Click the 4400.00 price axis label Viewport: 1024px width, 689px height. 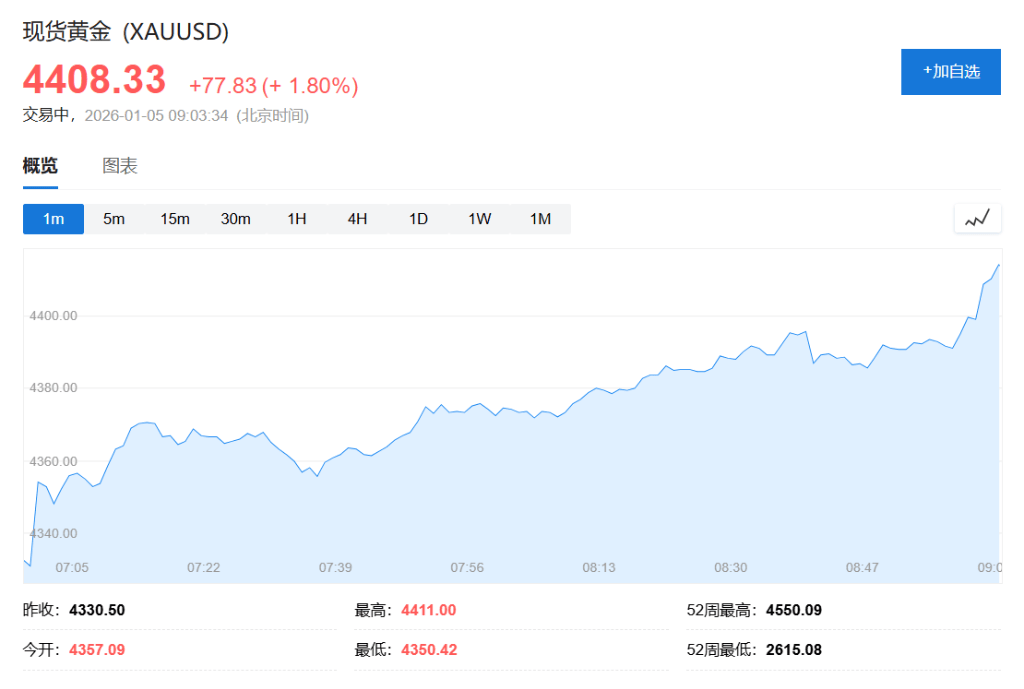tap(54, 316)
